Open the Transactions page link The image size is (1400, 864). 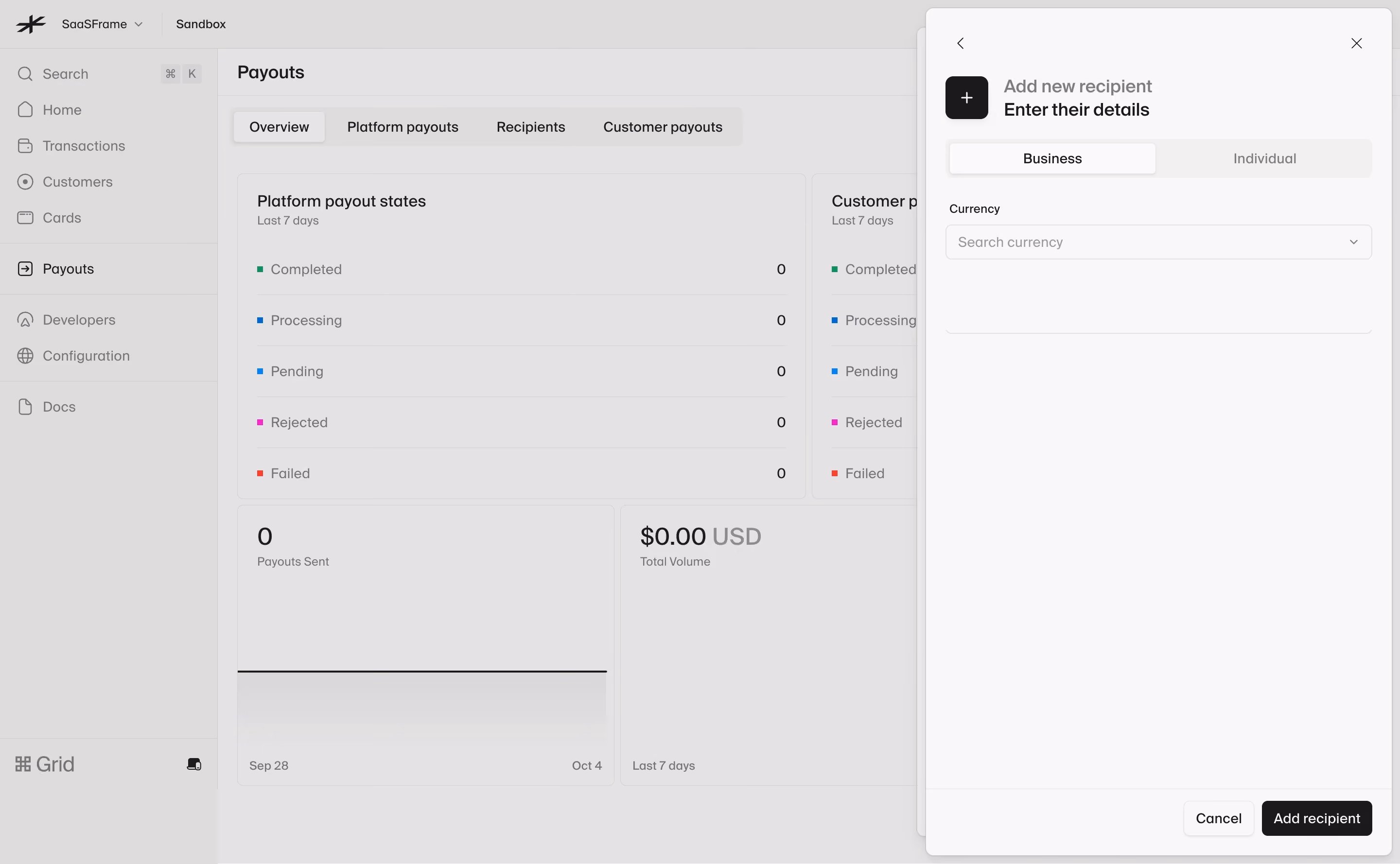[x=84, y=146]
